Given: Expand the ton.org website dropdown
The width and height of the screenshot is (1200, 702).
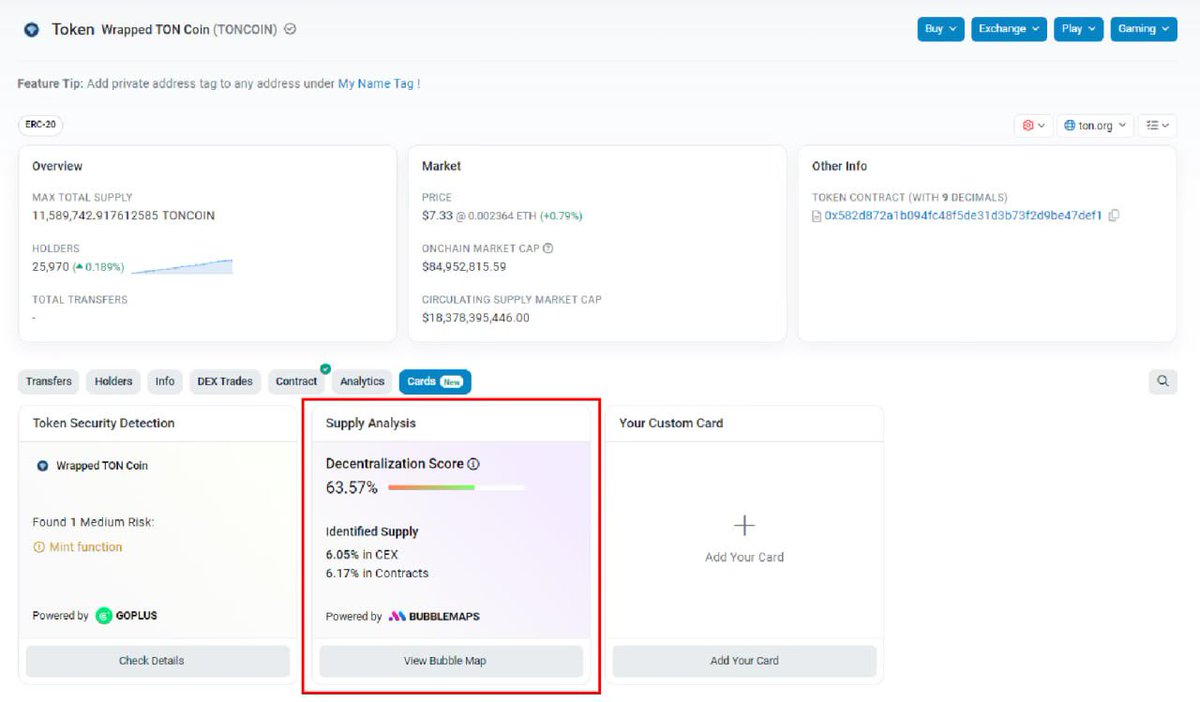Looking at the screenshot, I should [x=1095, y=125].
